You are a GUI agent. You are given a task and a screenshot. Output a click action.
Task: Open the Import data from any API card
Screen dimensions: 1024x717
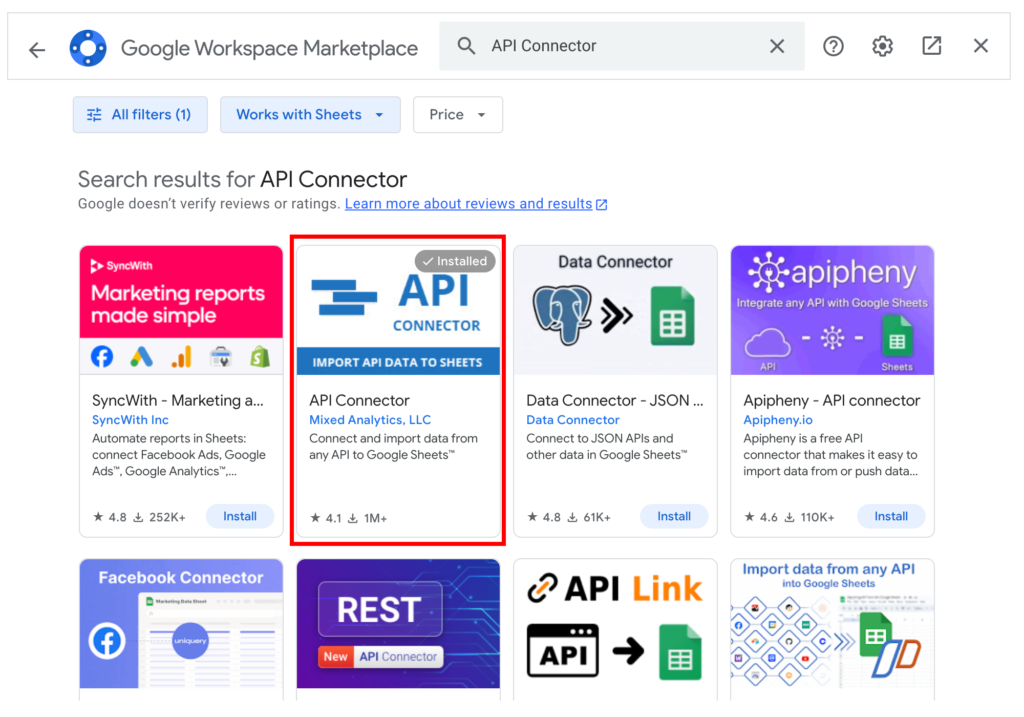click(832, 629)
